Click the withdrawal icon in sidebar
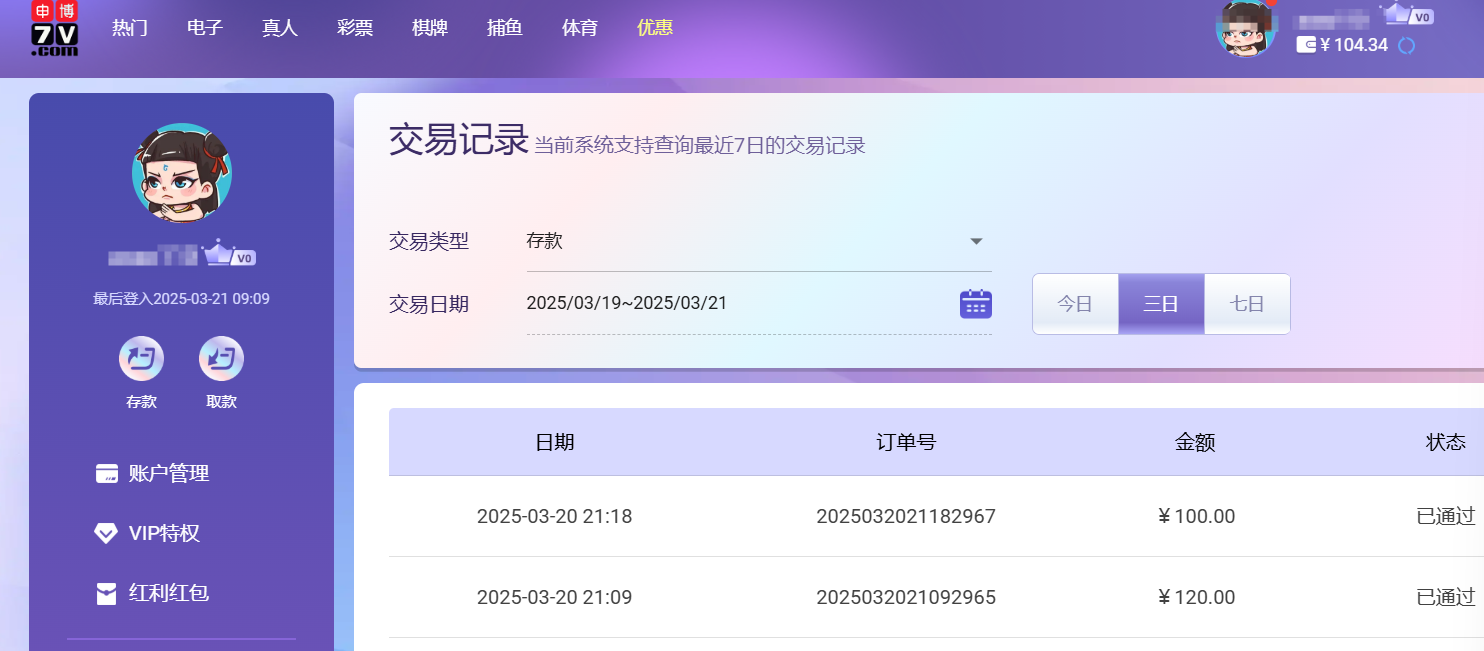Viewport: 1484px width, 651px height. [x=221, y=359]
